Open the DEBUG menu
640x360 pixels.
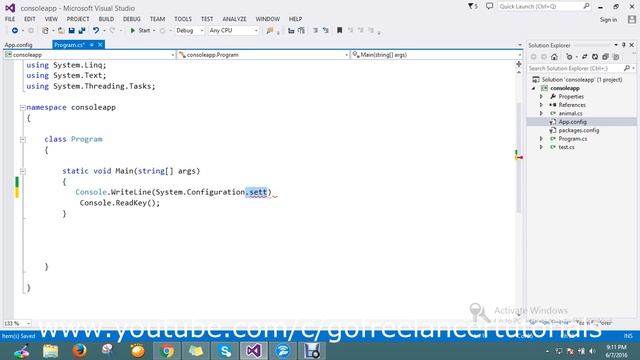pyautogui.click(x=132, y=19)
